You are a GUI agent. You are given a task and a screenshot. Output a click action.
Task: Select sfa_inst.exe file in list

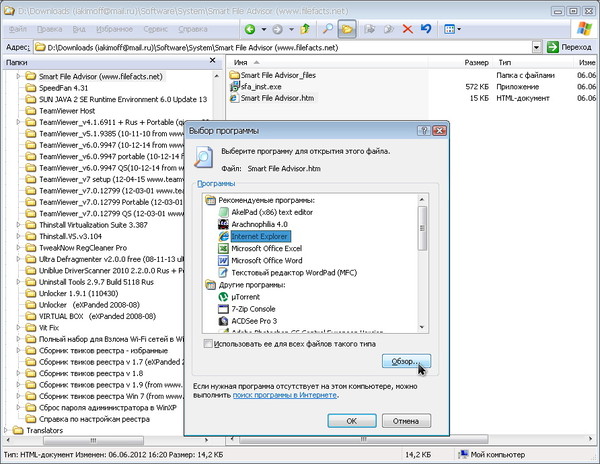(x=261, y=87)
